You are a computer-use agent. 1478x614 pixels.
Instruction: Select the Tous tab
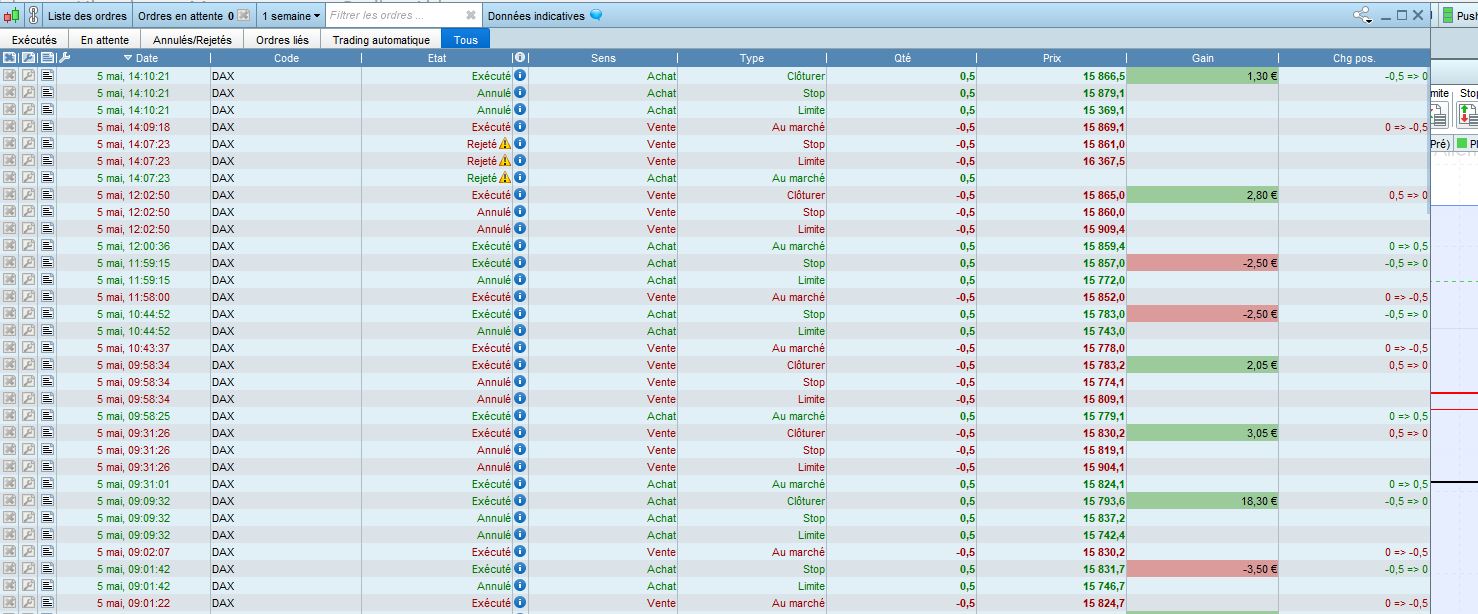point(466,40)
